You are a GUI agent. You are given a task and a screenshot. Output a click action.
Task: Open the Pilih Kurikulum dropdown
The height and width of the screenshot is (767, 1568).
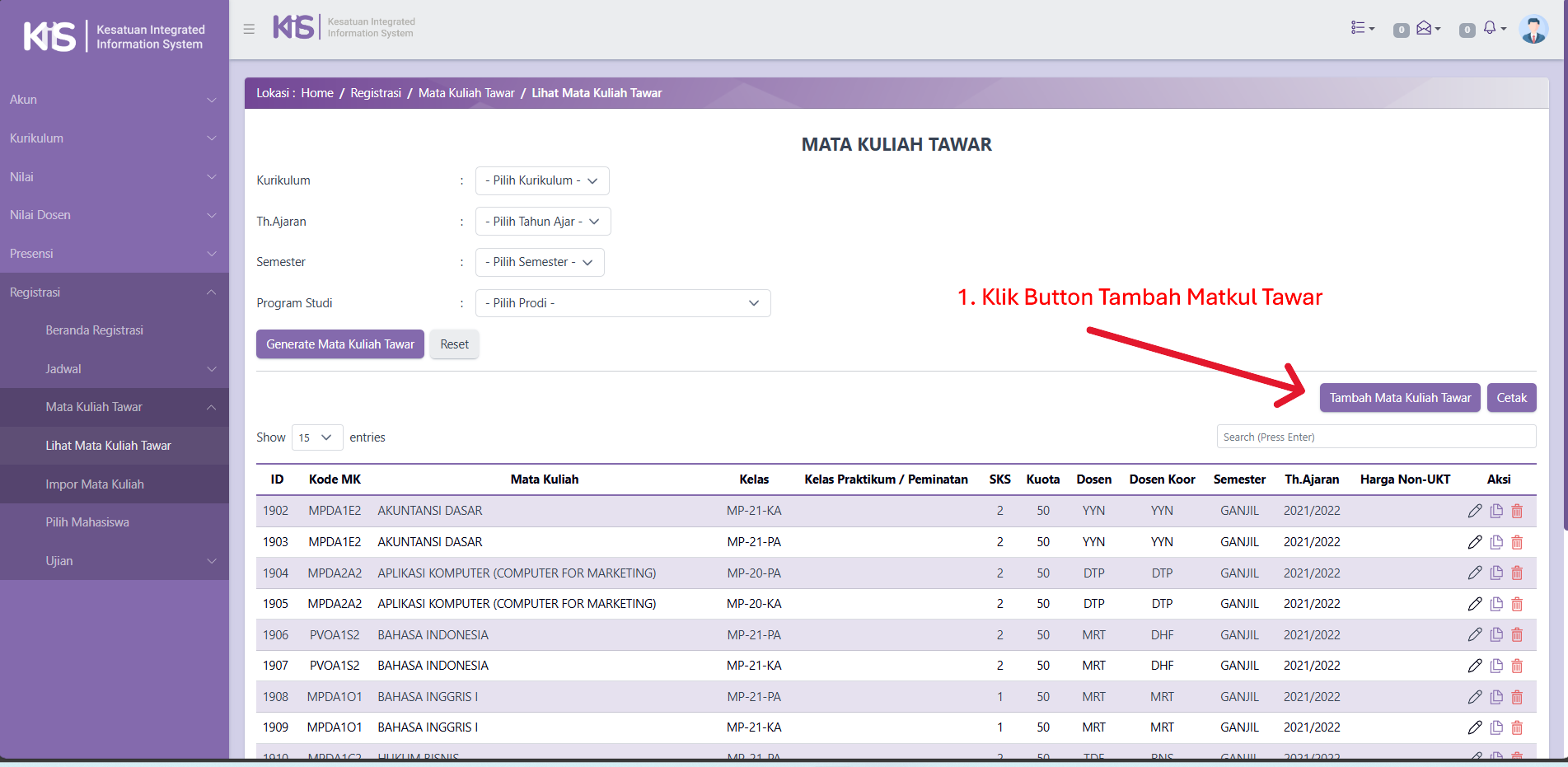click(542, 180)
